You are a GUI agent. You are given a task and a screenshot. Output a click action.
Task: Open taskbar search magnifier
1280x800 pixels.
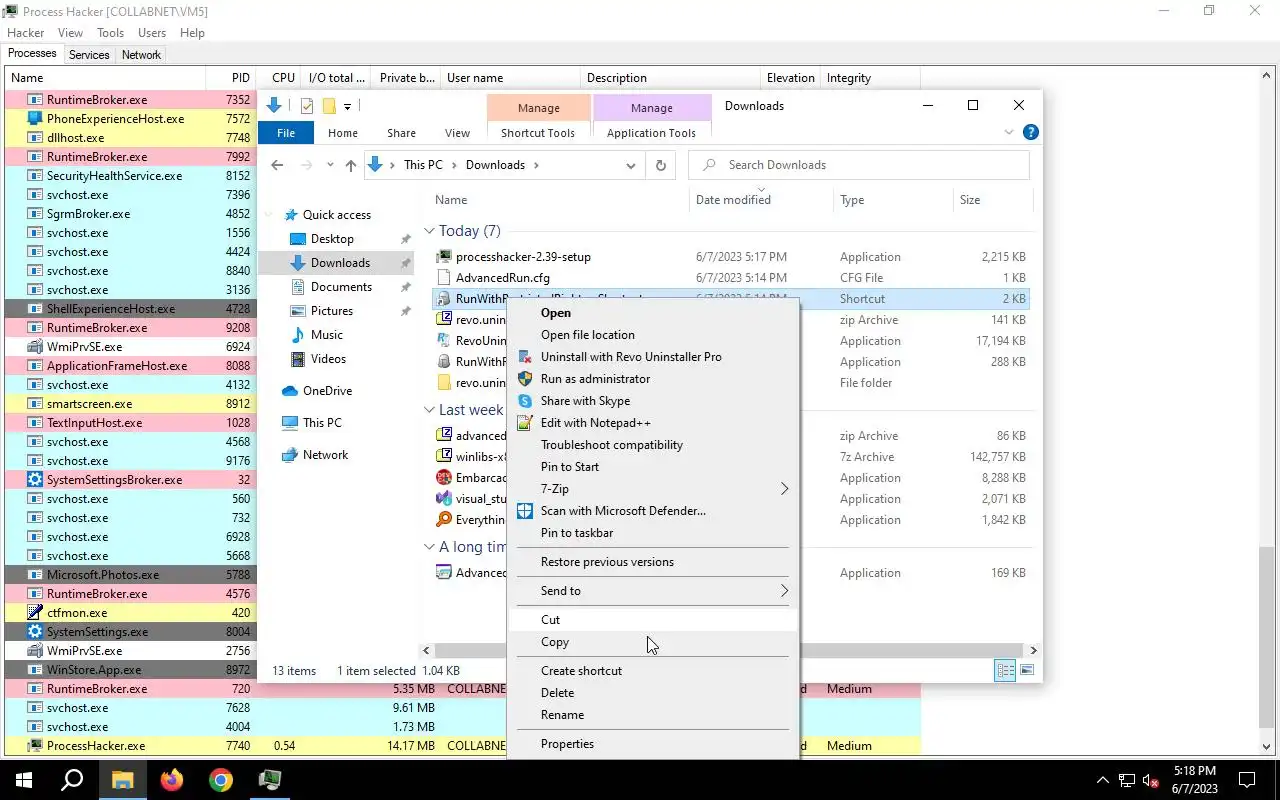[x=72, y=780]
